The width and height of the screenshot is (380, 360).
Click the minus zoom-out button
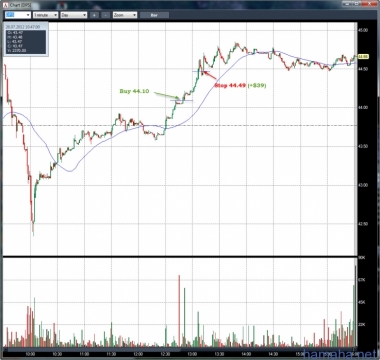coord(105,15)
